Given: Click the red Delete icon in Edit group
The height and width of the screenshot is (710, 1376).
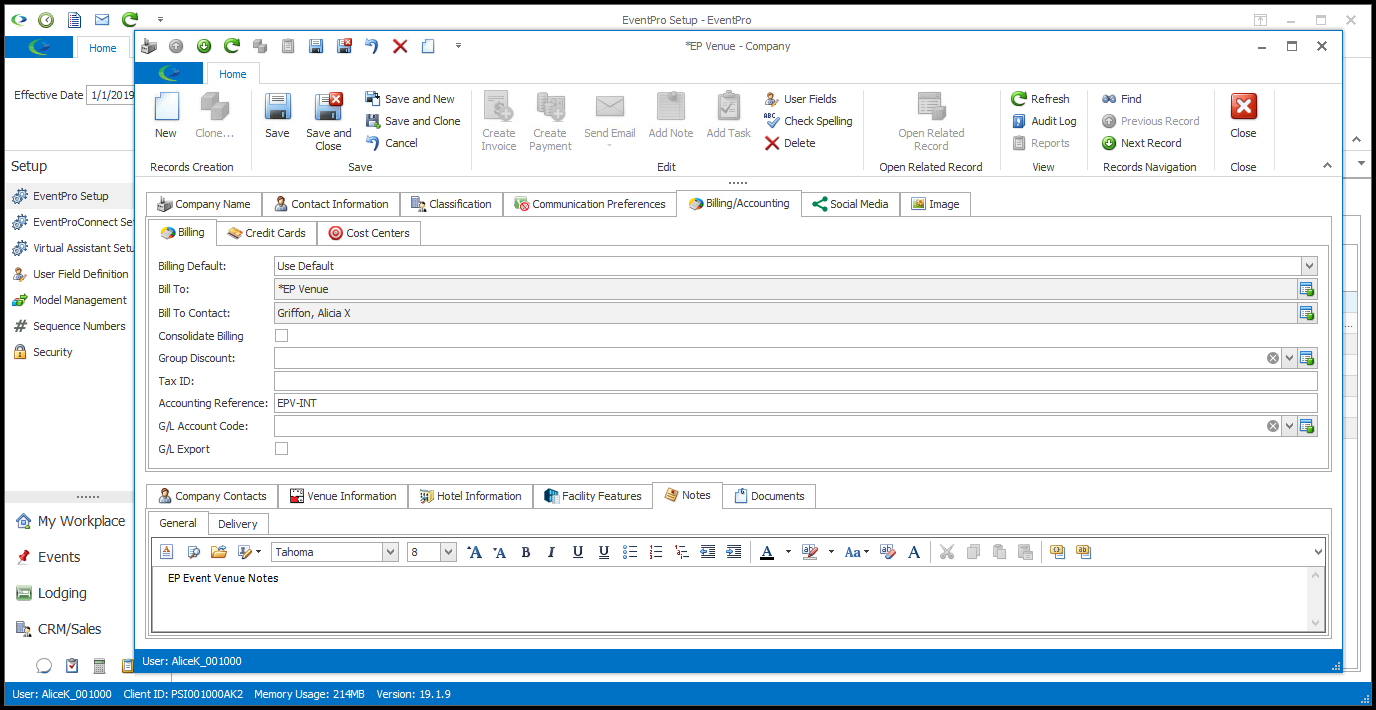Looking at the screenshot, I should tap(772, 143).
